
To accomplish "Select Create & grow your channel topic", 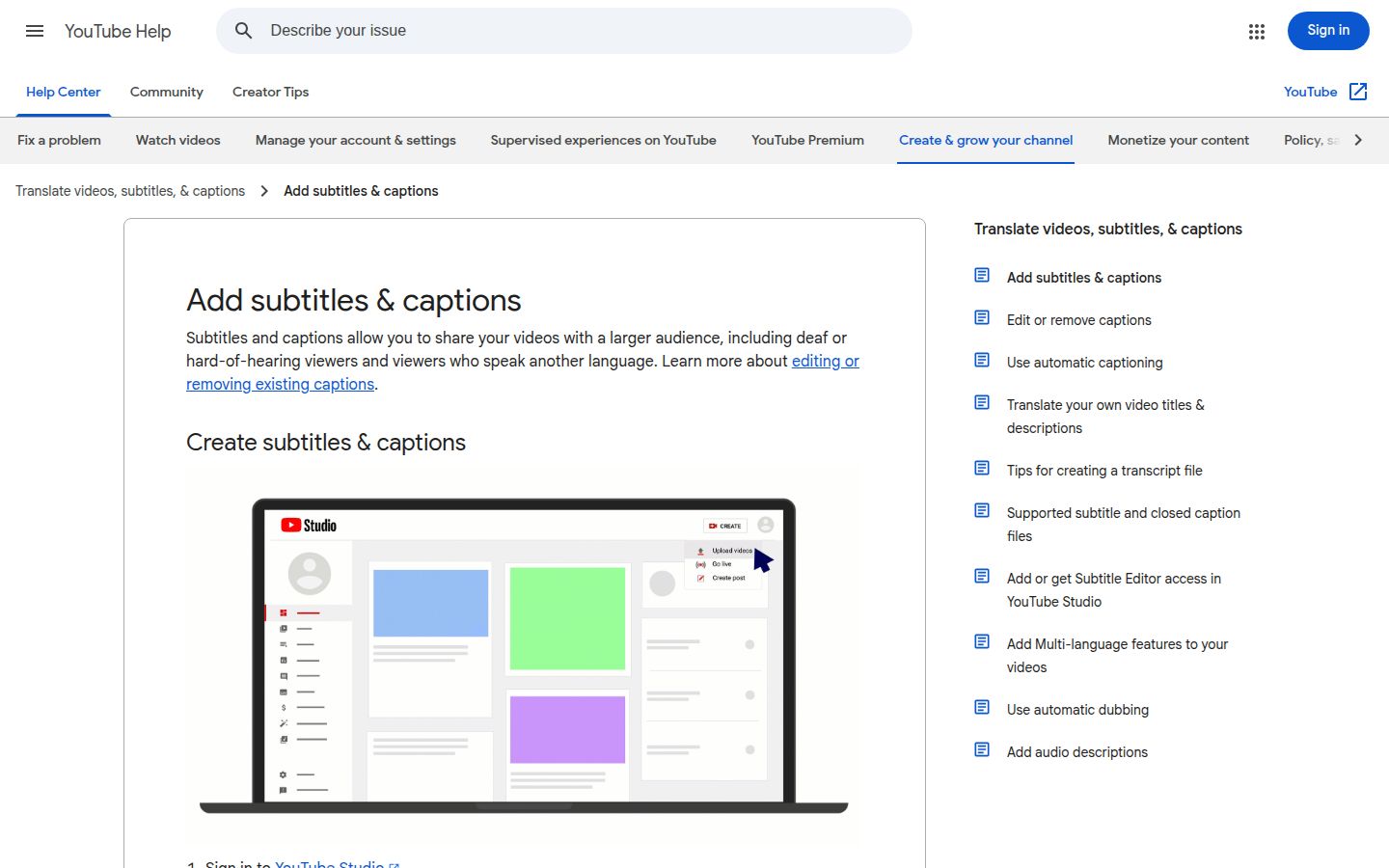I will (x=986, y=140).
